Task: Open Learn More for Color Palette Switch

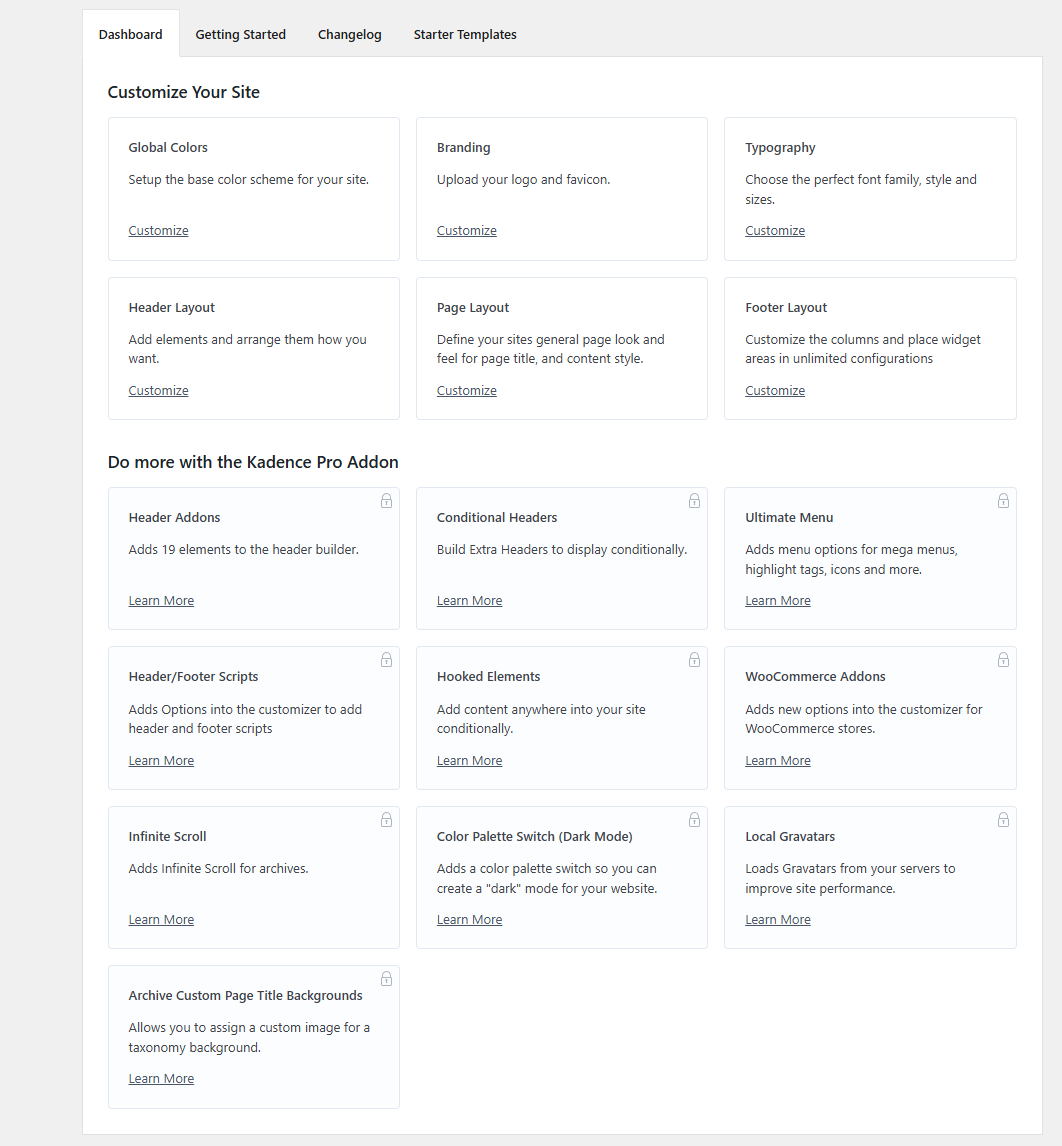Action: (x=469, y=919)
